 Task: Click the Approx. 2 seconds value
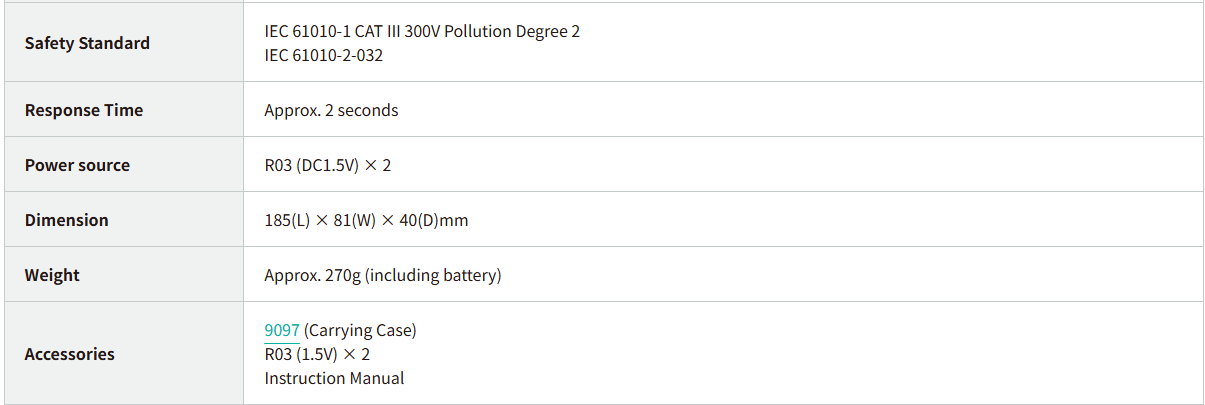pos(331,110)
